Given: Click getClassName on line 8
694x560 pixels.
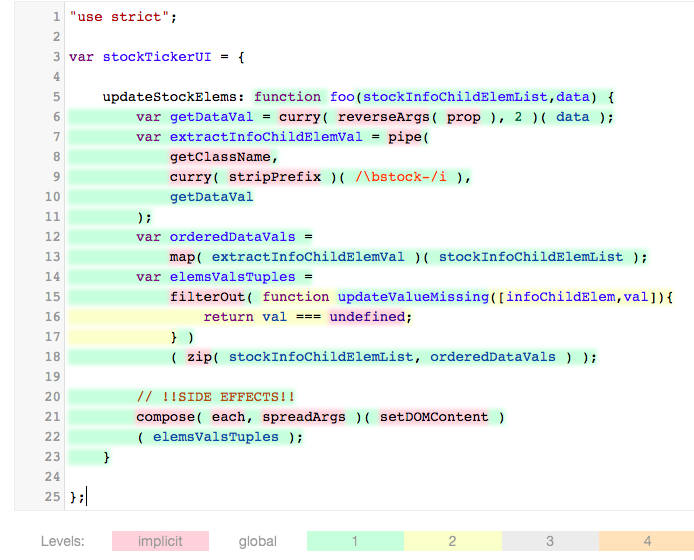Looking at the screenshot, I should [220, 157].
